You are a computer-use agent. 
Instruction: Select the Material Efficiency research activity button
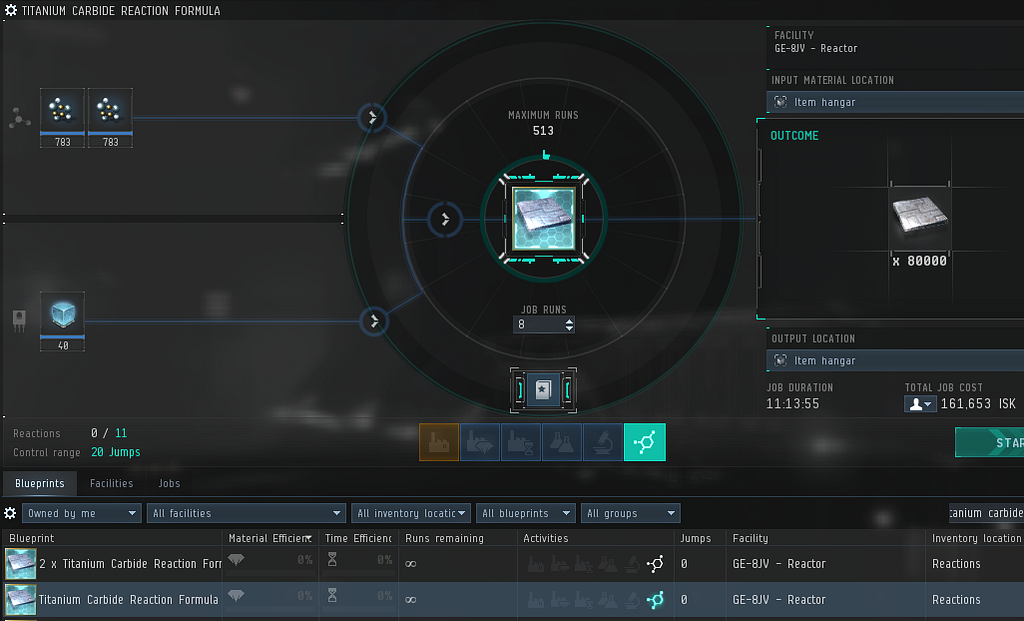pos(480,442)
